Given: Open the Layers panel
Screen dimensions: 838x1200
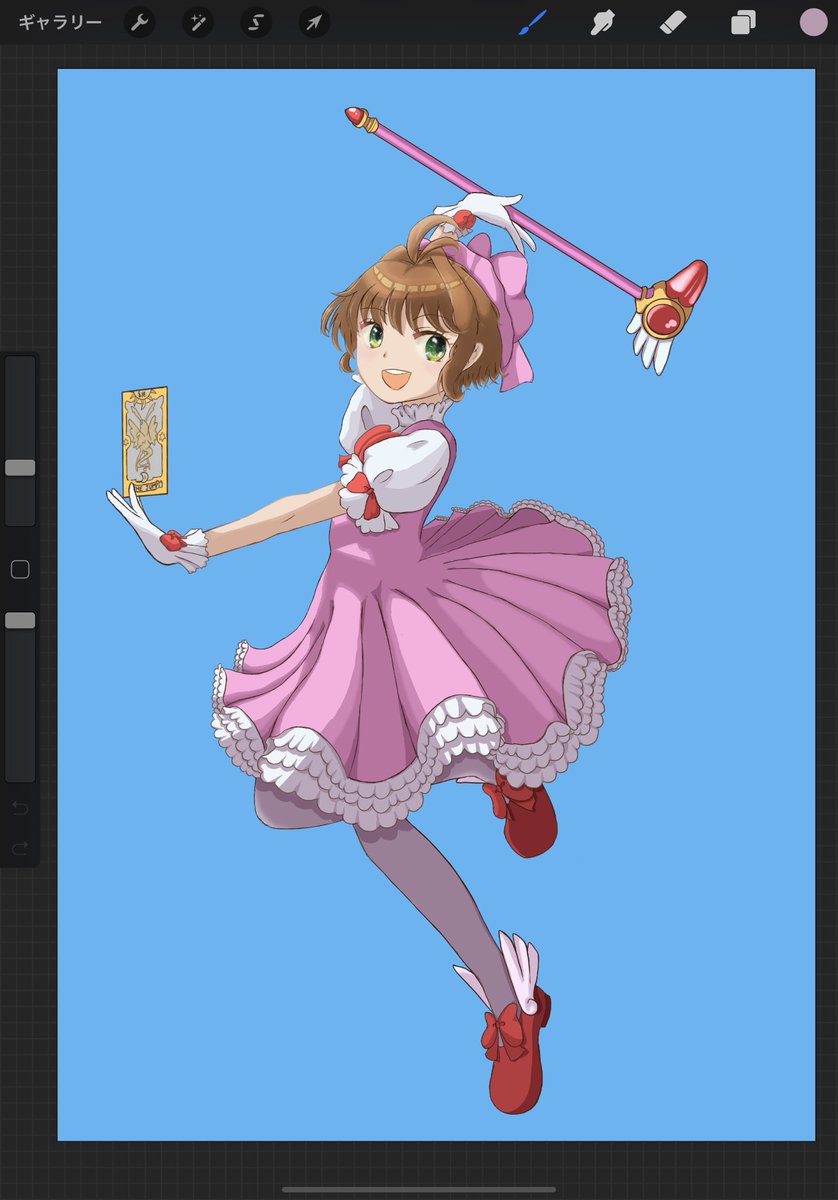Looking at the screenshot, I should (x=743, y=22).
